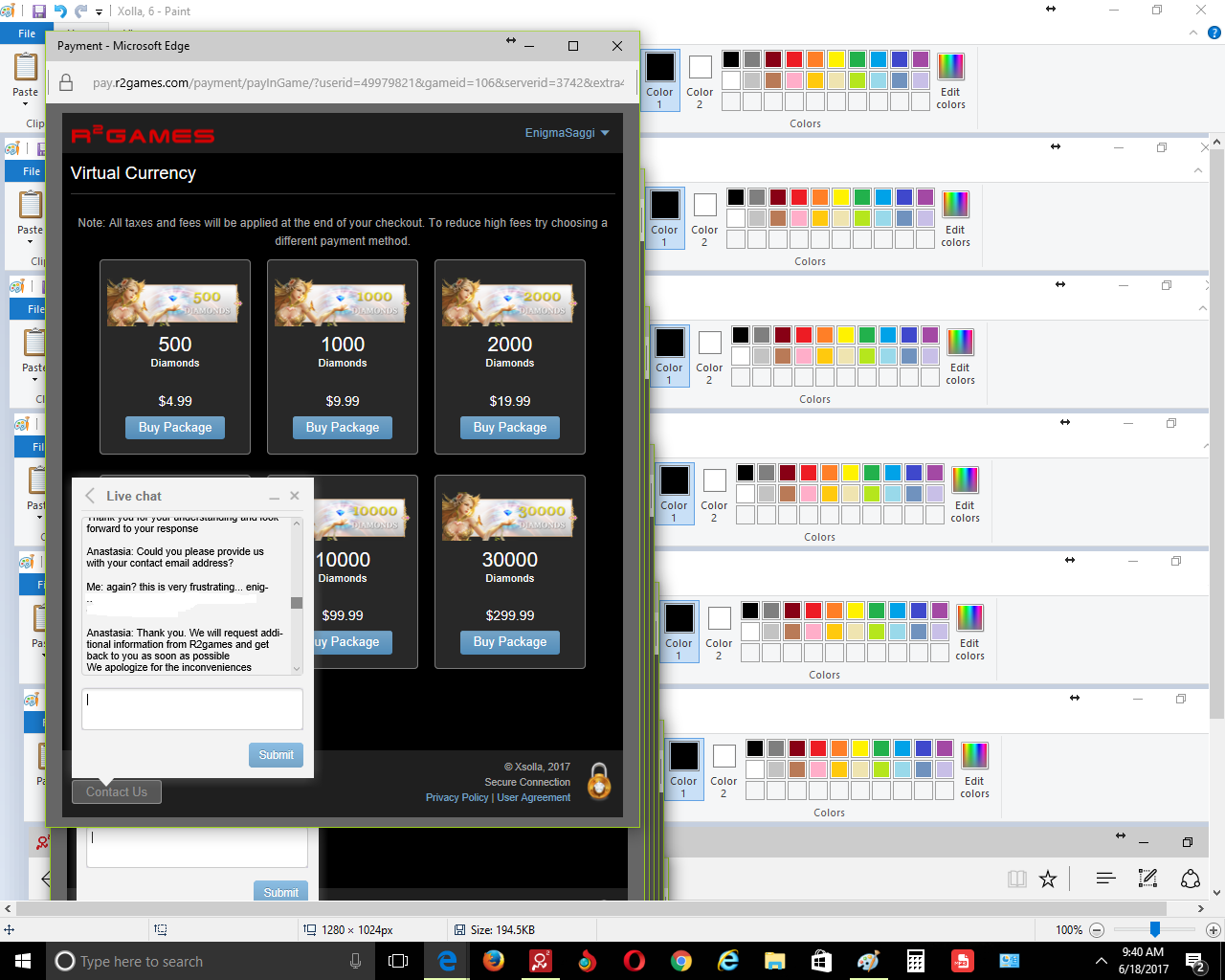Click the chat scrollbar down arrow
The image size is (1225, 980).
pos(297,668)
